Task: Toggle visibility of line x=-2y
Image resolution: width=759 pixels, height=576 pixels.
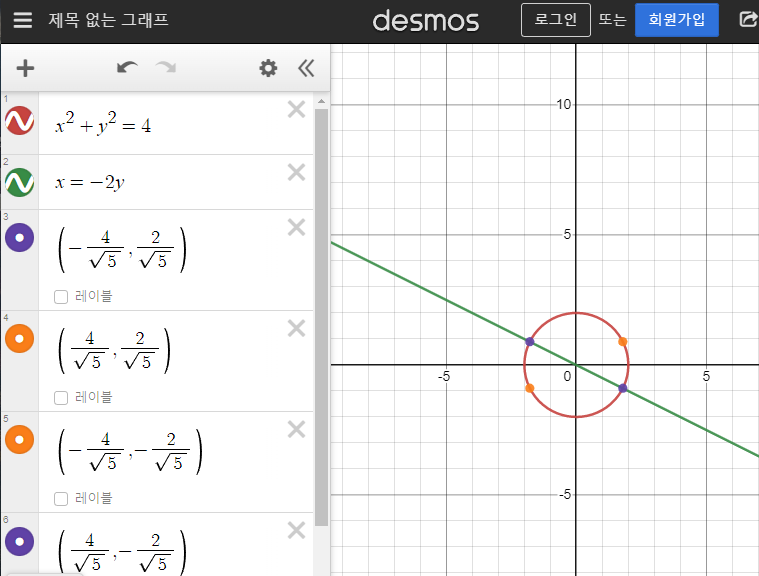Action: pyautogui.click(x=19, y=182)
